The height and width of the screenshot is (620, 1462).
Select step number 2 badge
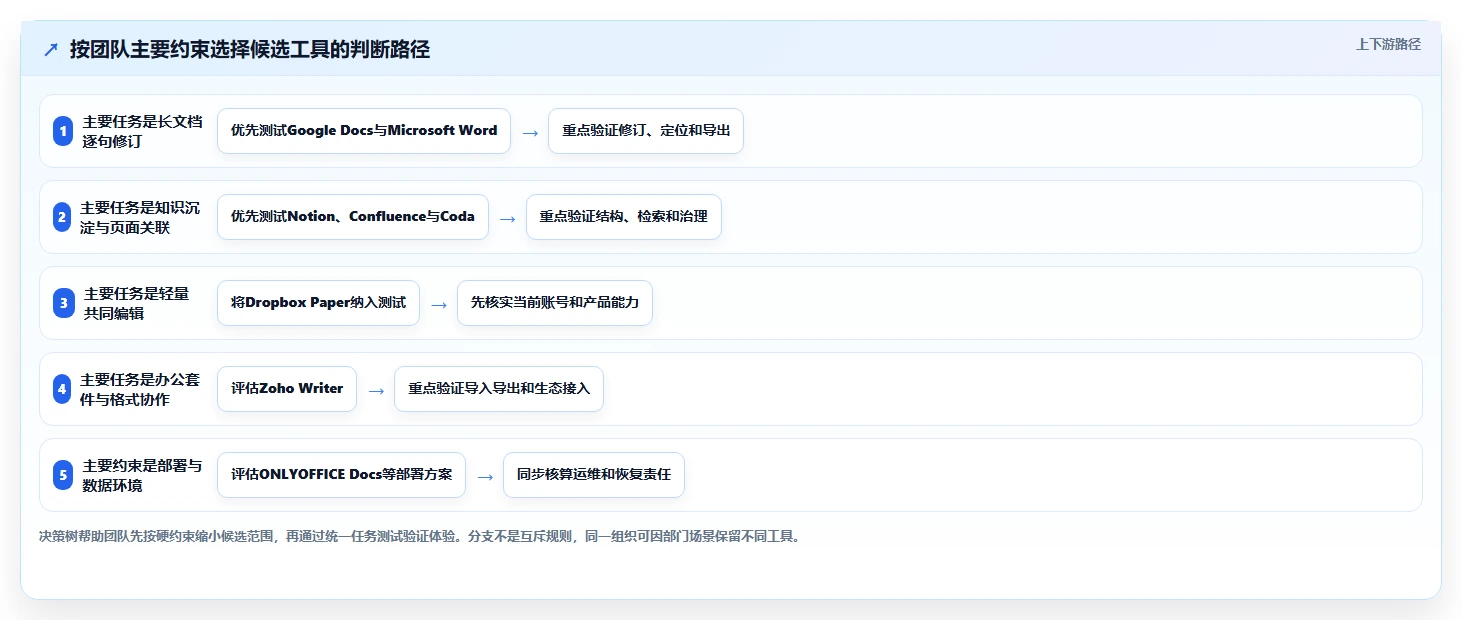[x=63, y=217]
